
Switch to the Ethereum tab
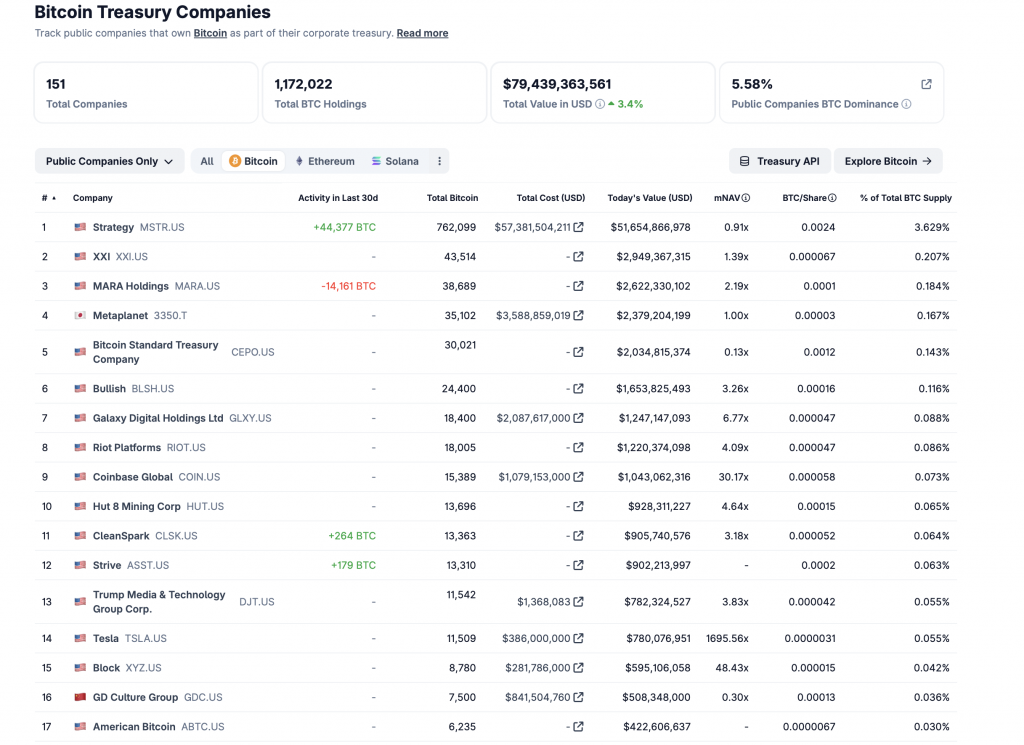coord(324,161)
